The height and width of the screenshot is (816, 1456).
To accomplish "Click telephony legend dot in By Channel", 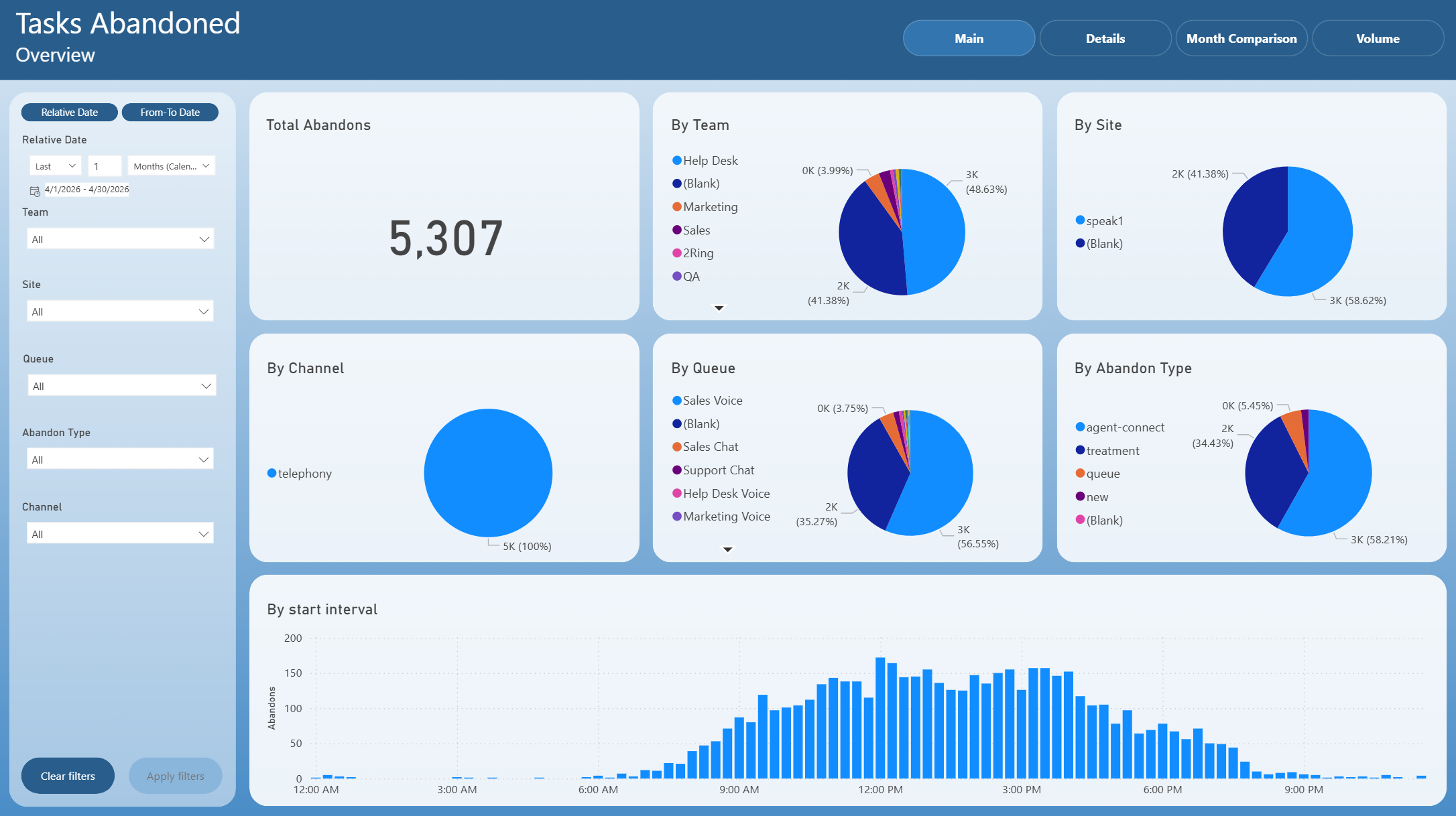I will pyautogui.click(x=271, y=473).
